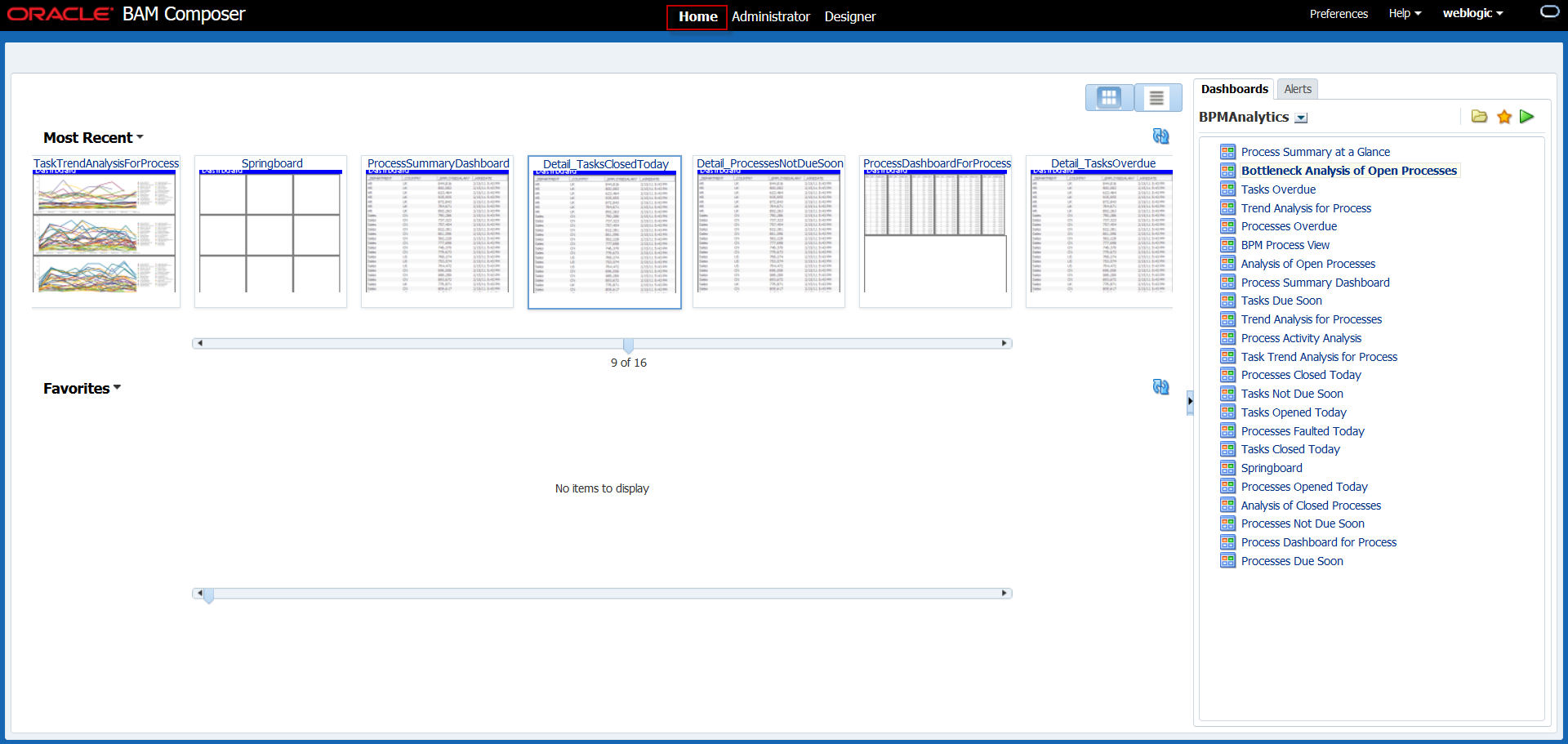Click the dashboard icon beside Springboard
This screenshot has width=1568, height=744.
click(x=1227, y=468)
